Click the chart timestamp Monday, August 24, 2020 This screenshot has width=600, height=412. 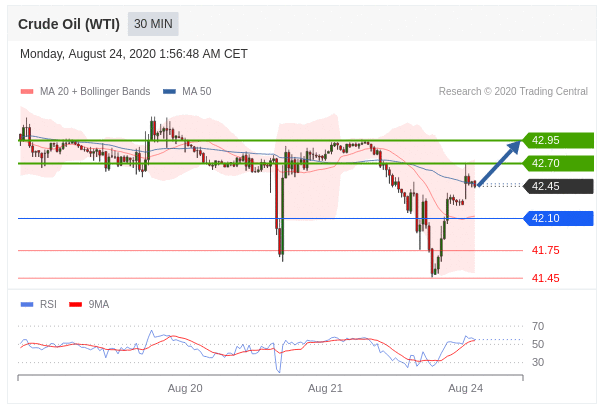(134, 54)
